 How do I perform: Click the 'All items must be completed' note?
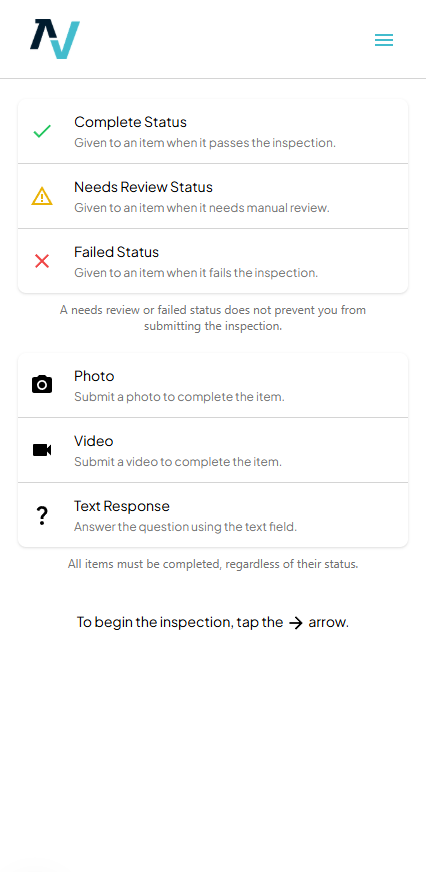click(213, 564)
